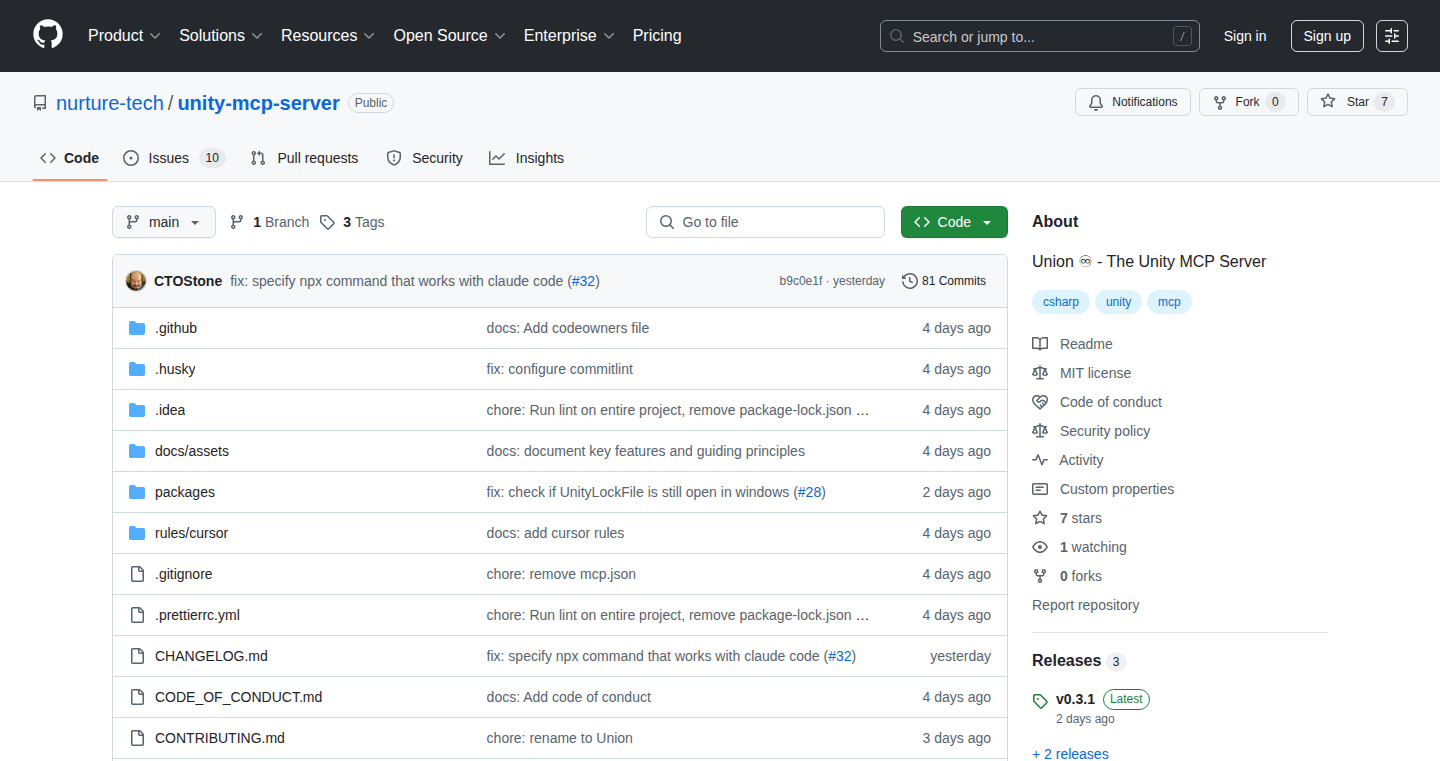Select the mcp topic tag

(1169, 302)
